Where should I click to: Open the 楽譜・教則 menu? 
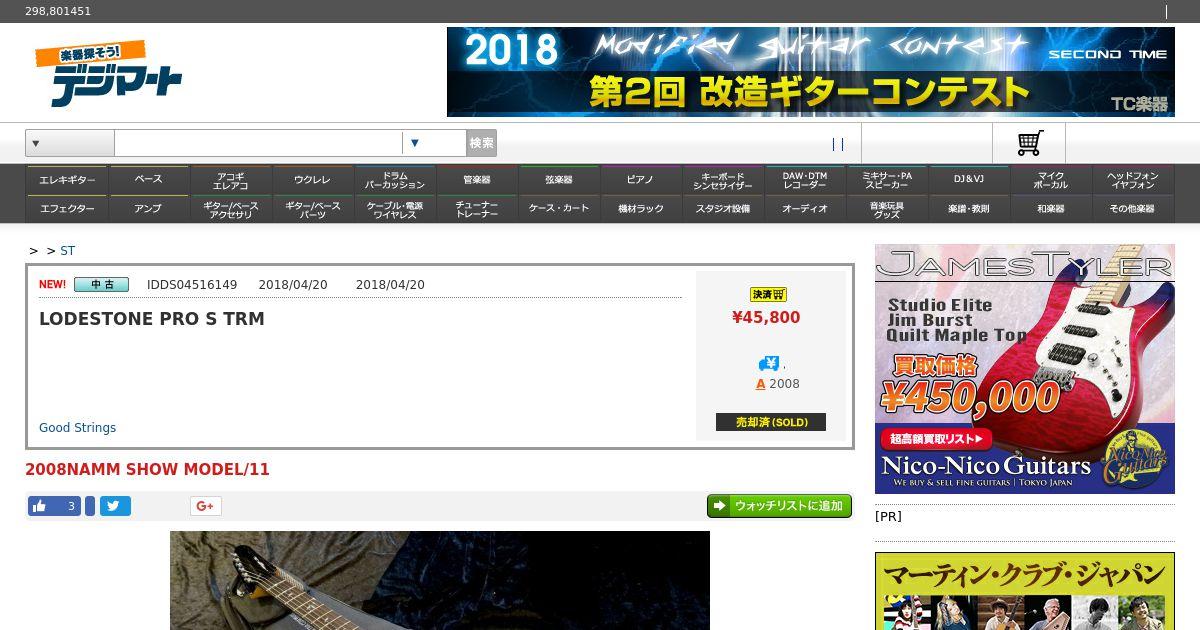[969, 209]
